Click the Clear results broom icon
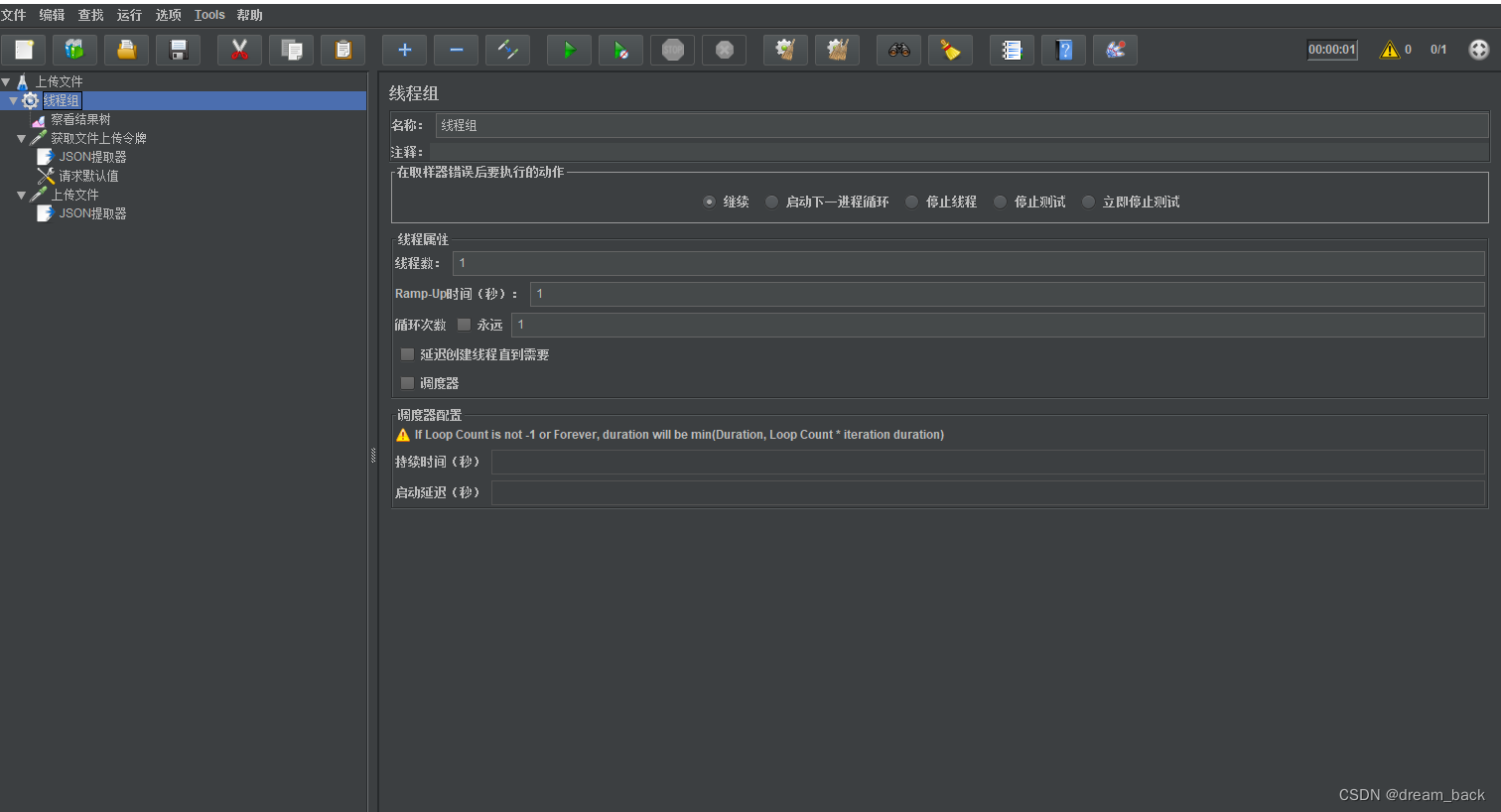 785,50
